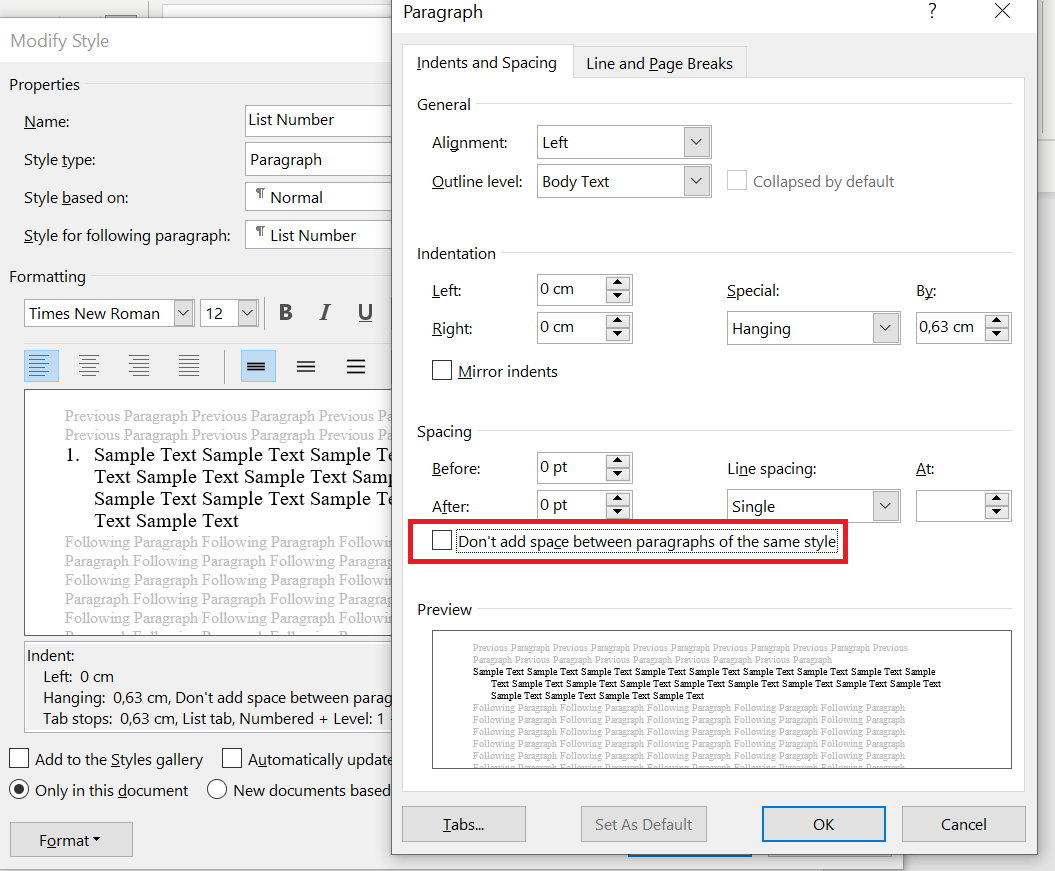The height and width of the screenshot is (871, 1055).
Task: Increase Left indentation value
Action: pyautogui.click(x=618, y=282)
